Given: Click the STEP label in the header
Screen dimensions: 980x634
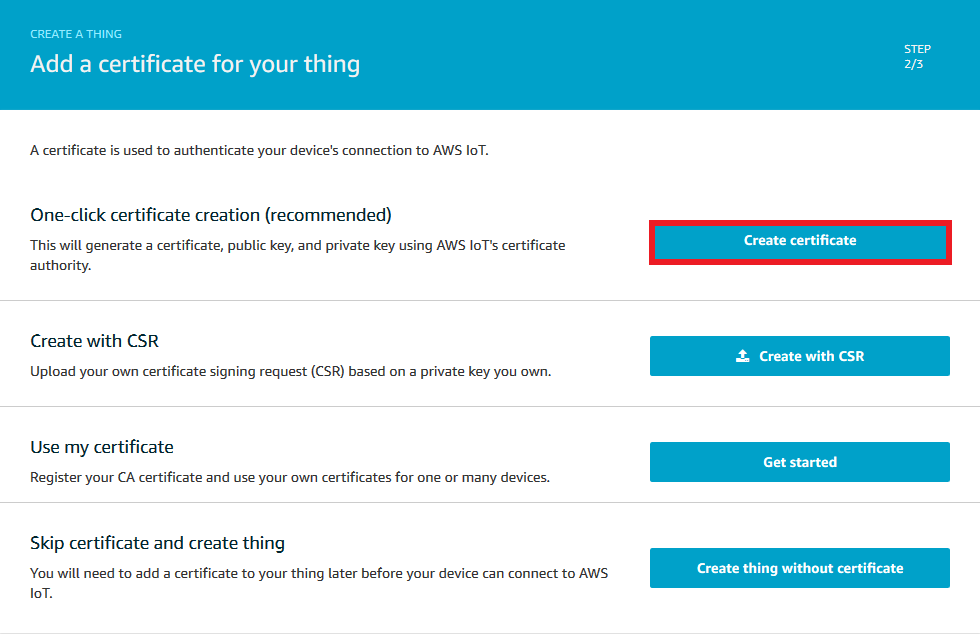Looking at the screenshot, I should [x=916, y=49].
